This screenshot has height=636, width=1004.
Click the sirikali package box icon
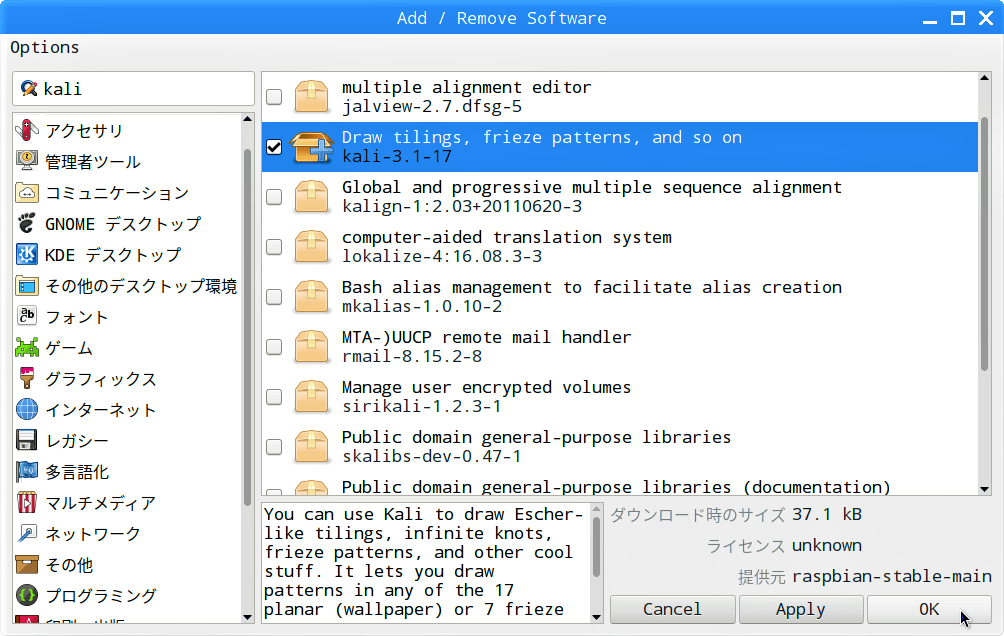click(312, 396)
